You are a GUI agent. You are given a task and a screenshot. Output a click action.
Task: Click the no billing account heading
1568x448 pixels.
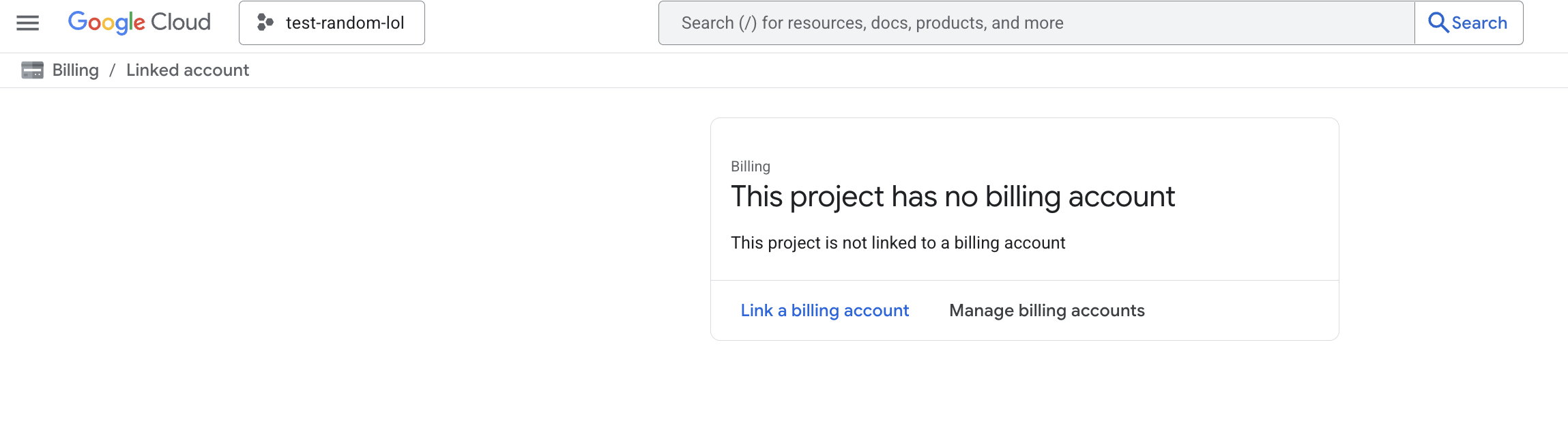pyautogui.click(x=953, y=197)
